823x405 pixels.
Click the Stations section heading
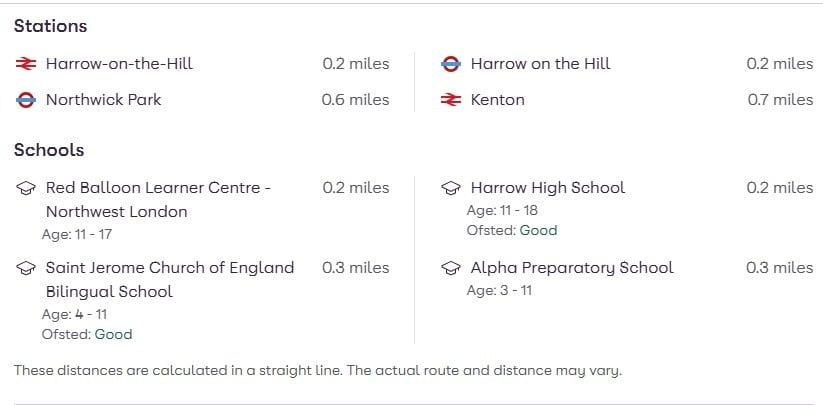pos(50,26)
